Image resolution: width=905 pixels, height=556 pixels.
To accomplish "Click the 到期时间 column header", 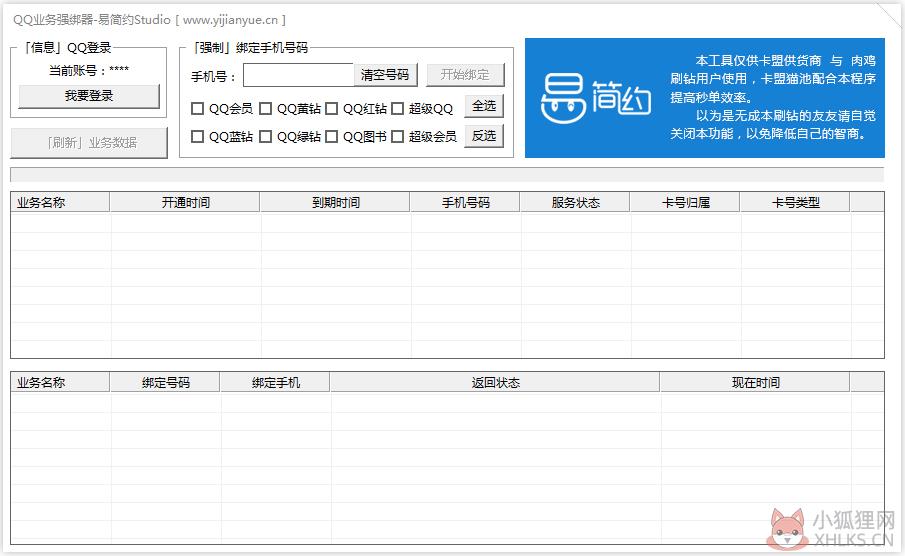I will tap(335, 203).
